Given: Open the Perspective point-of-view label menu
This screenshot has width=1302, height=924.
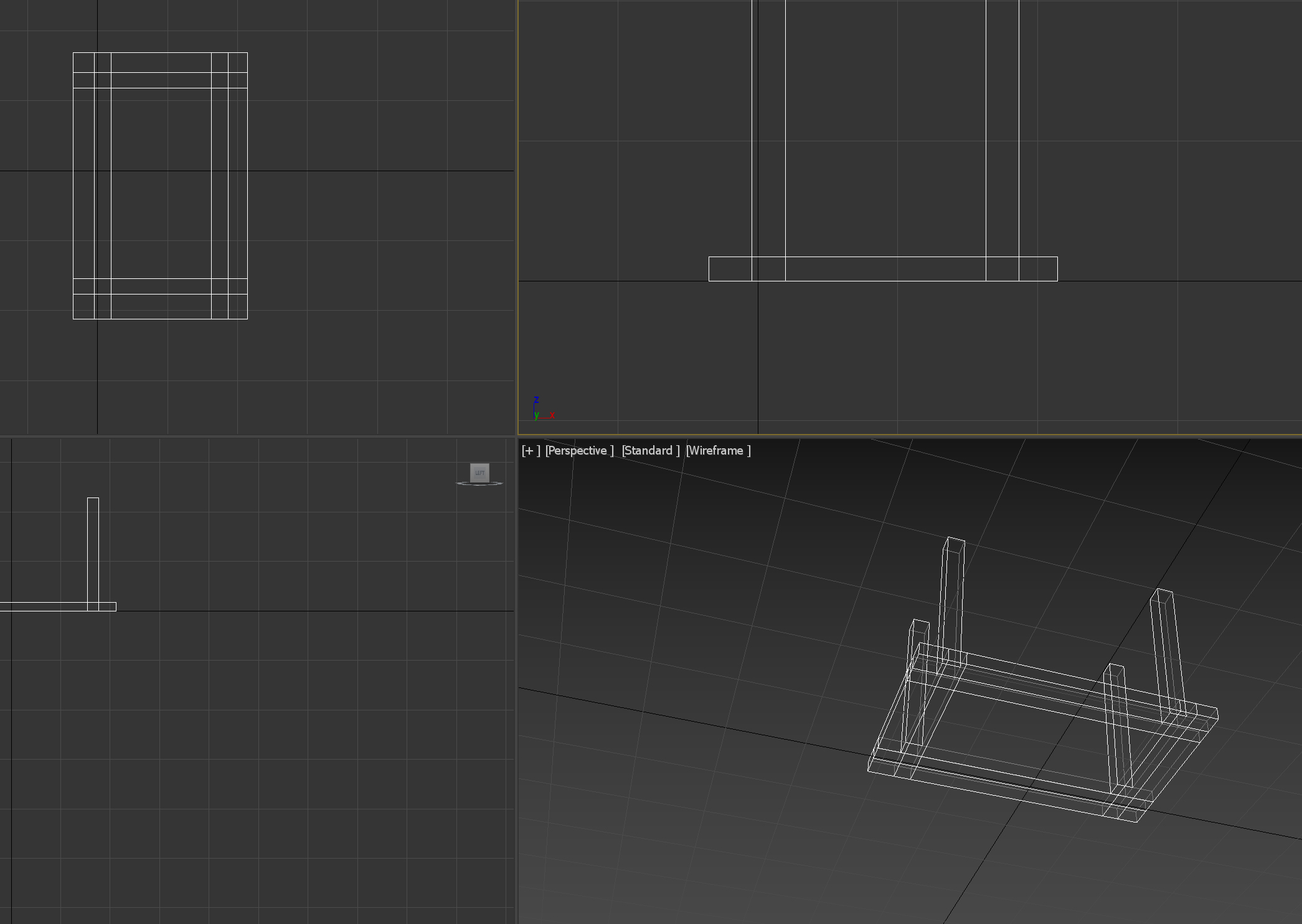Looking at the screenshot, I should (579, 451).
